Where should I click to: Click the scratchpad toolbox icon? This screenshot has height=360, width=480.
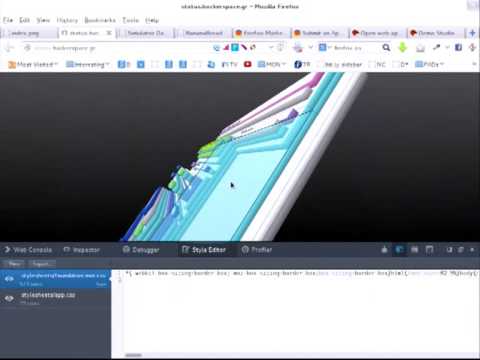[414, 250]
